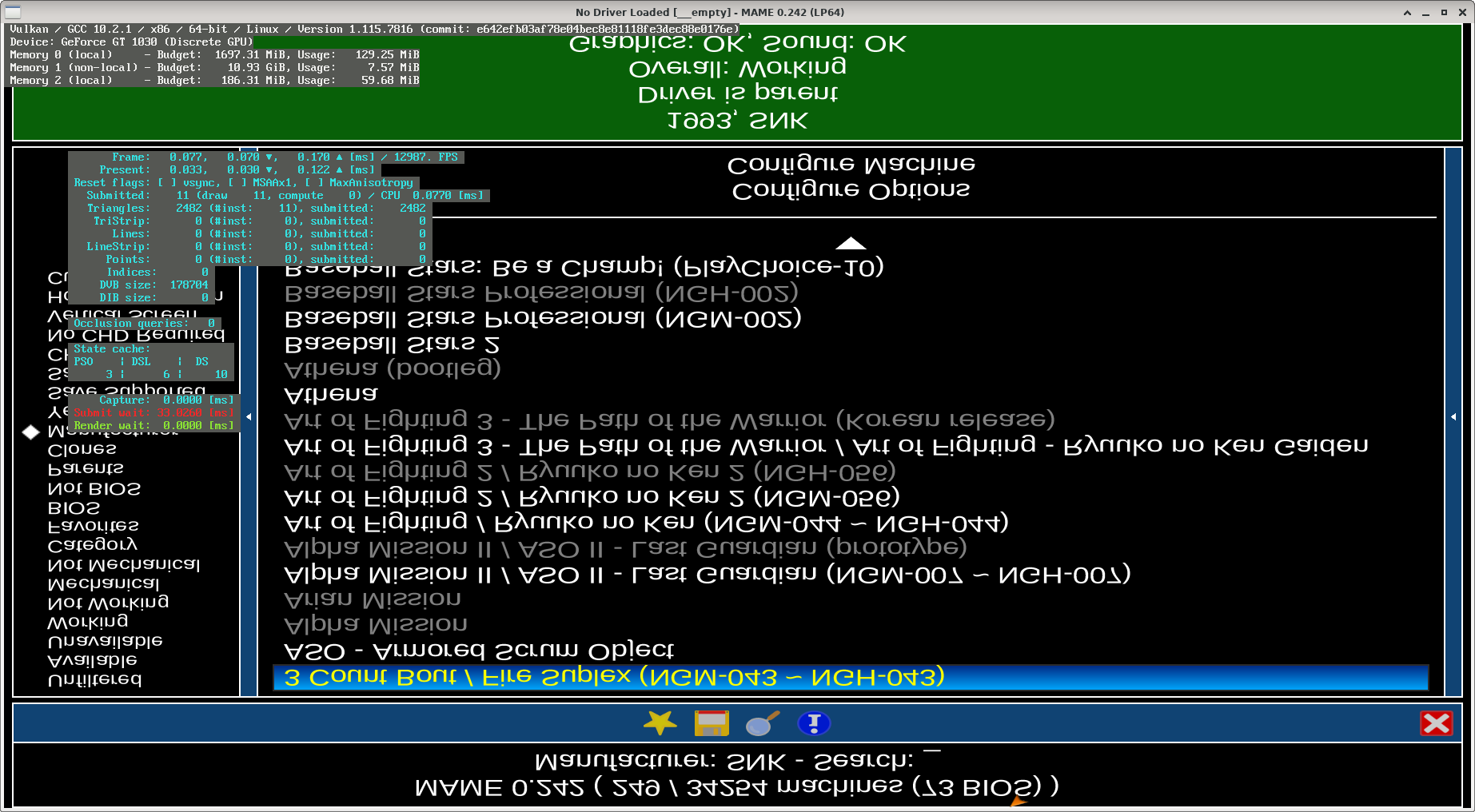
Task: Click the white scroll arrow above game list
Action: pos(850,243)
